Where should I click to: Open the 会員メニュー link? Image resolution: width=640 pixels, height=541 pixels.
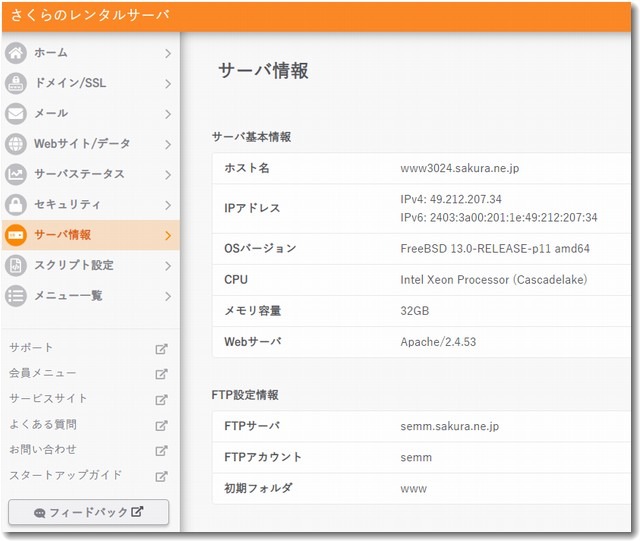pos(42,373)
